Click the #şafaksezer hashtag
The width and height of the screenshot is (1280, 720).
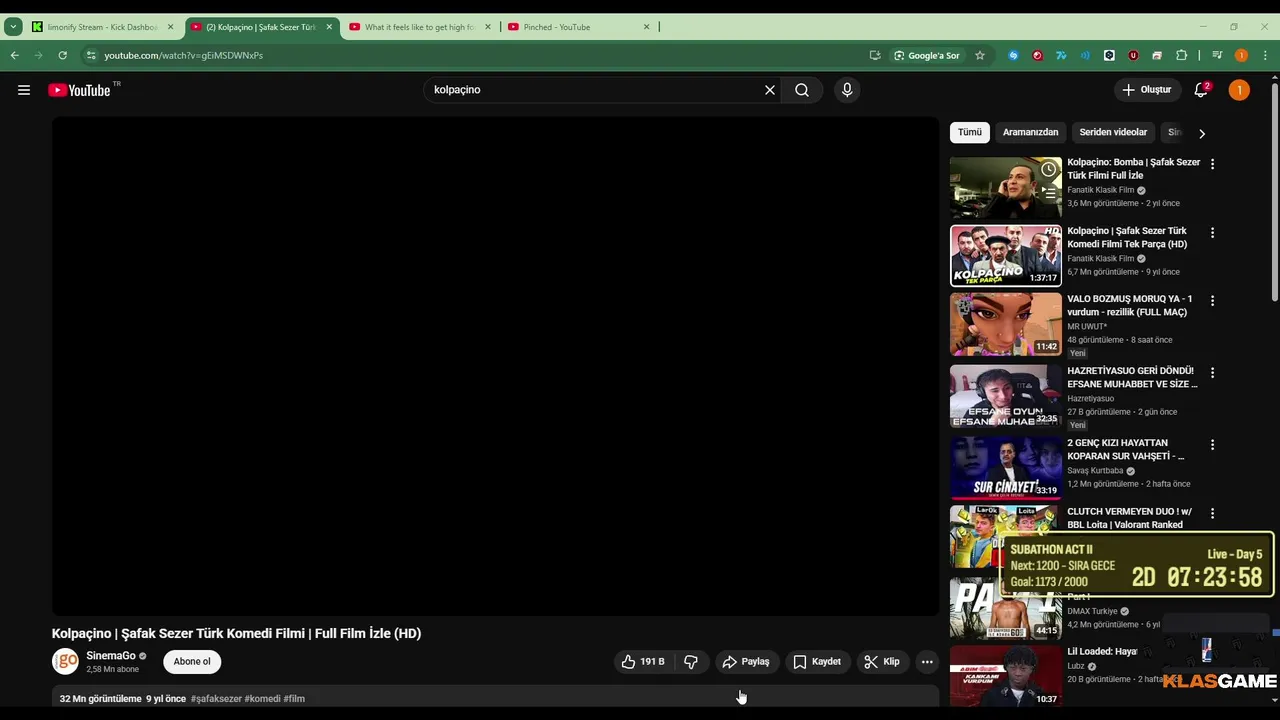[x=216, y=698]
